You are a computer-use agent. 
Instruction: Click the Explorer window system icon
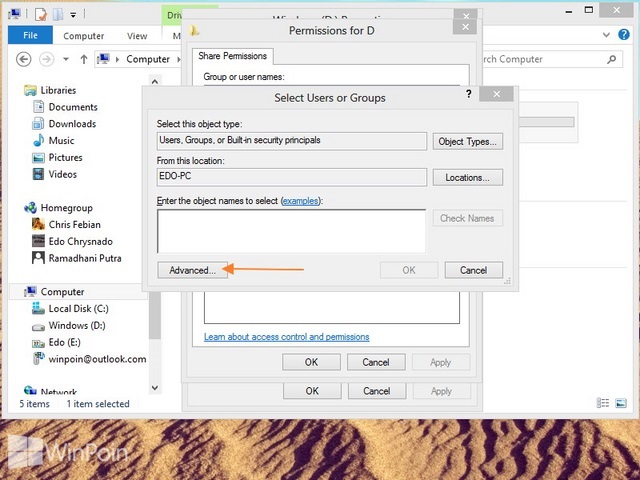tap(15, 15)
